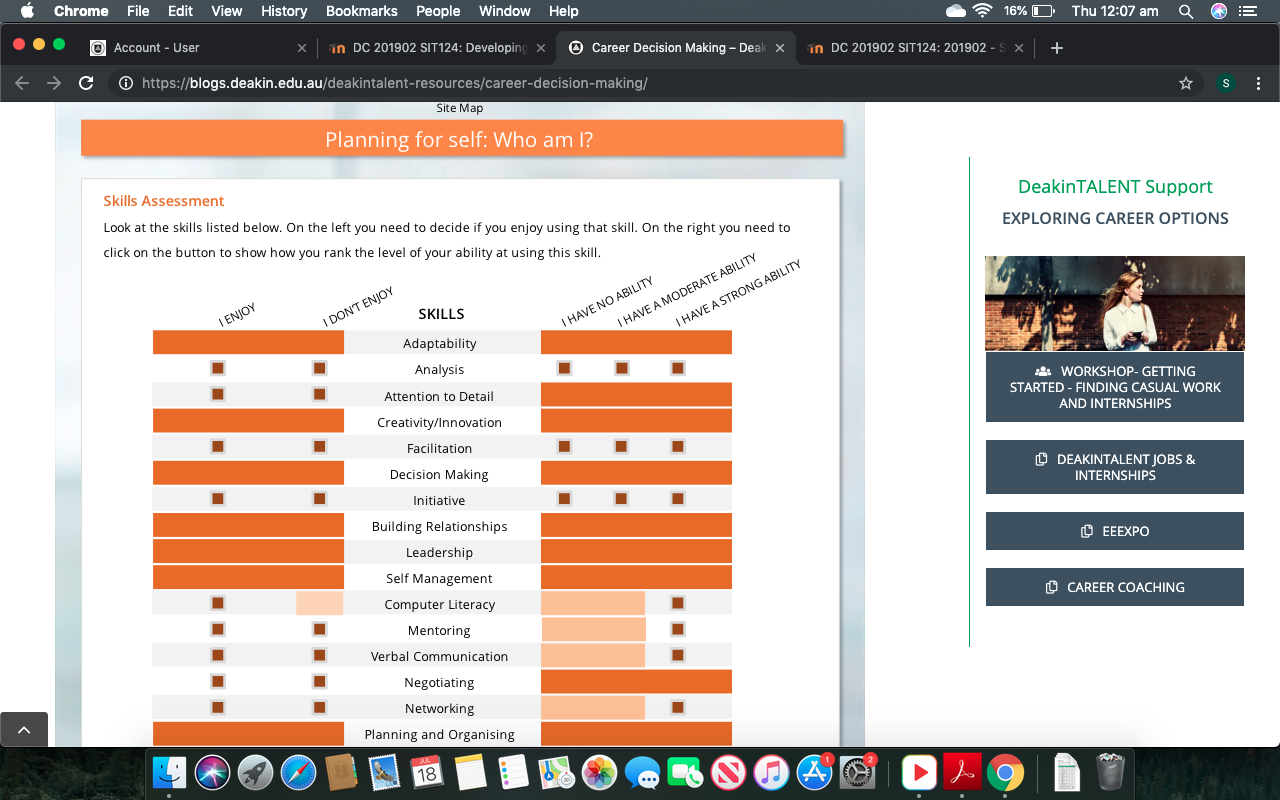Open the Chrome profile avatar icon
The height and width of the screenshot is (800, 1280).
tap(1226, 83)
